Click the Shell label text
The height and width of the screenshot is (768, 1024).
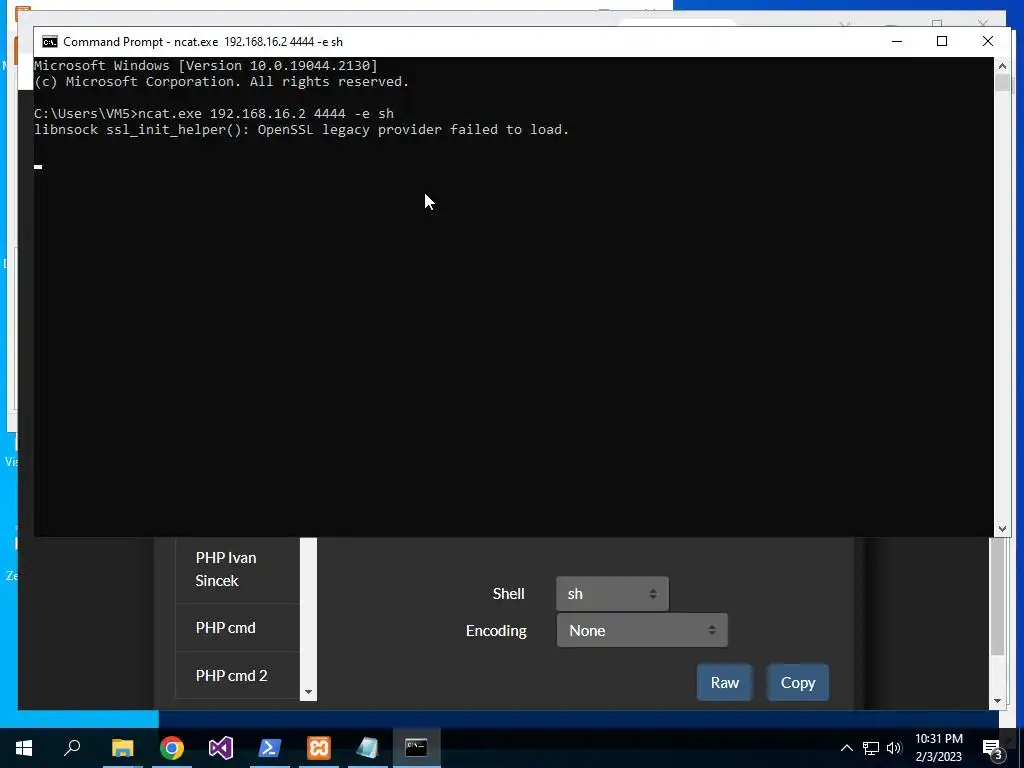[x=508, y=594]
